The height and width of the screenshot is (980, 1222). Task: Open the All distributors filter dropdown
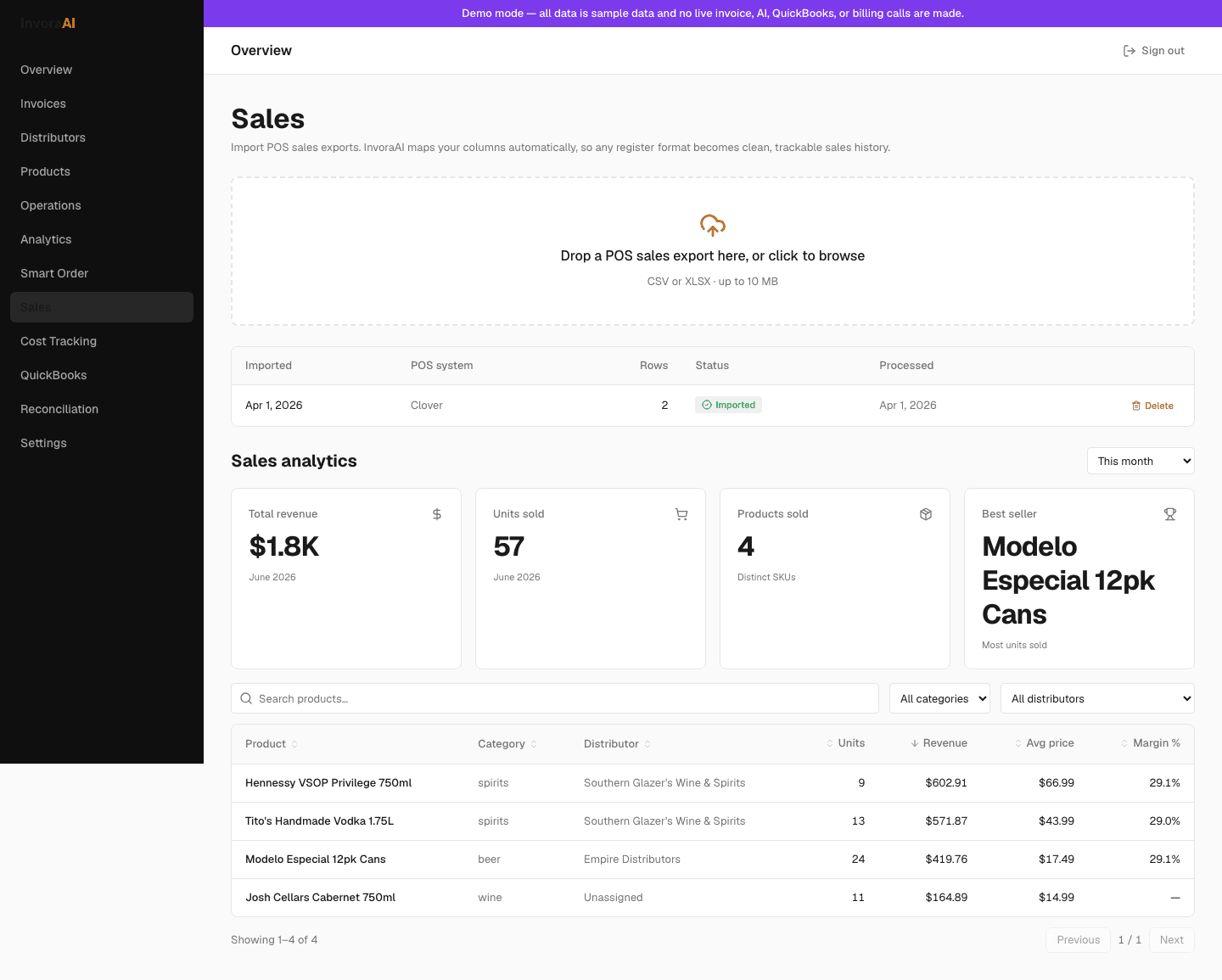click(1097, 698)
